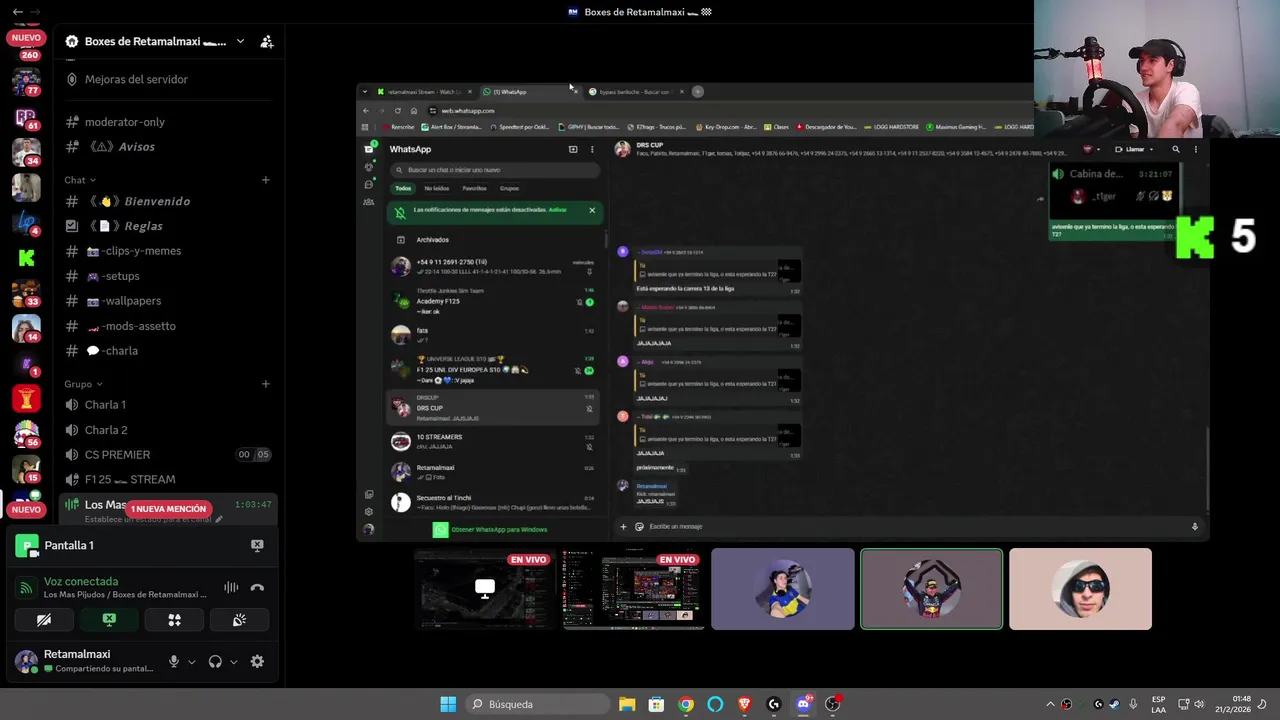The height and width of the screenshot is (720, 1280).
Task: Edit the channel status pencil icon
Action: click(x=219, y=519)
